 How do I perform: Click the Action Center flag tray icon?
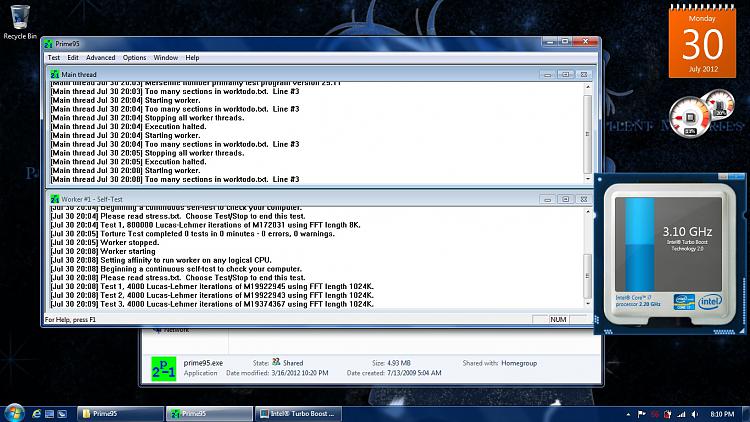pos(641,414)
